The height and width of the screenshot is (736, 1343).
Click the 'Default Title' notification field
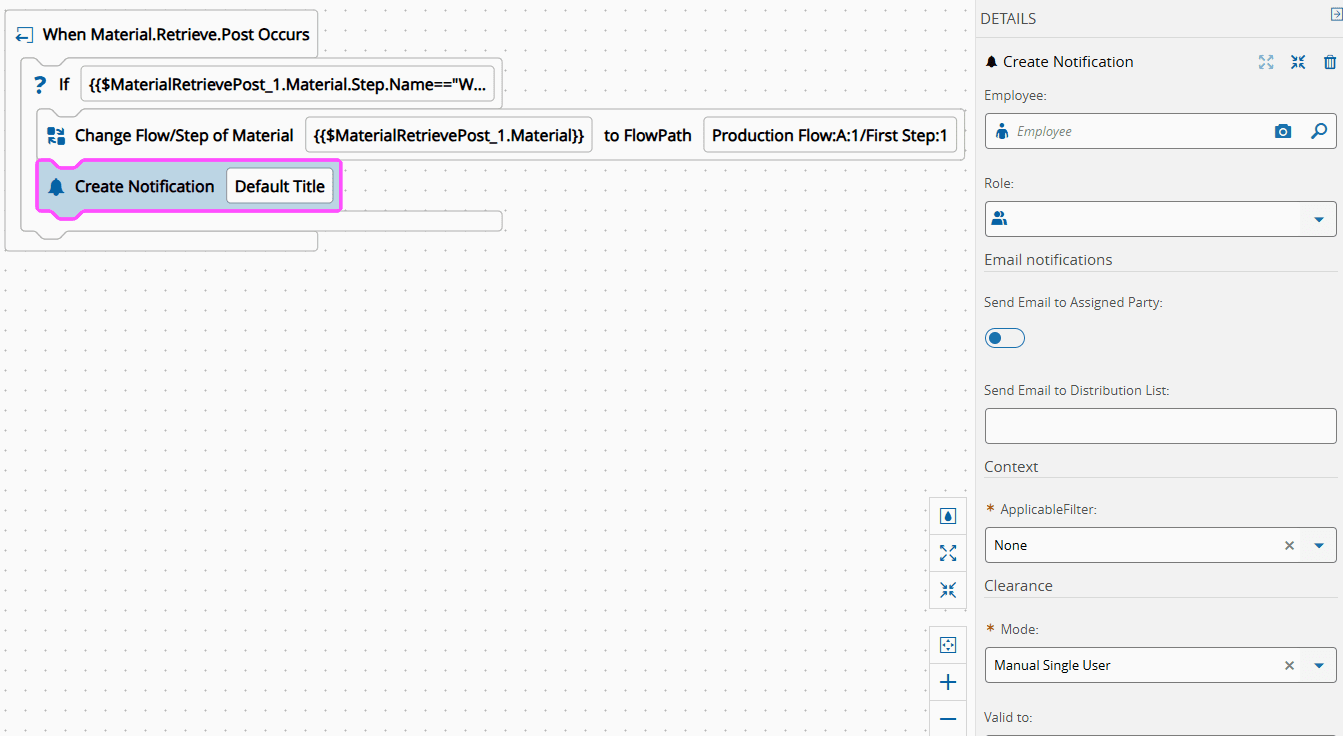click(280, 186)
